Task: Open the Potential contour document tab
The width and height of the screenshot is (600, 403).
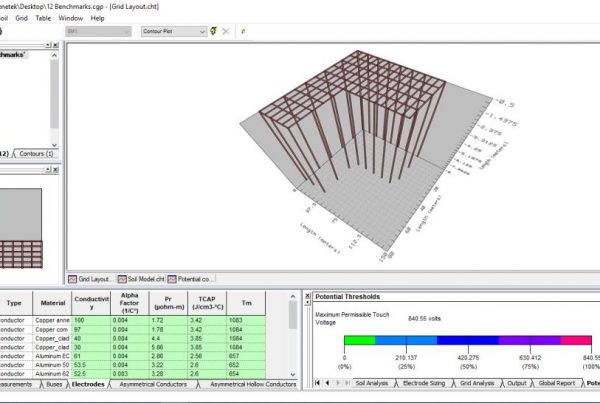Action: tap(191, 278)
